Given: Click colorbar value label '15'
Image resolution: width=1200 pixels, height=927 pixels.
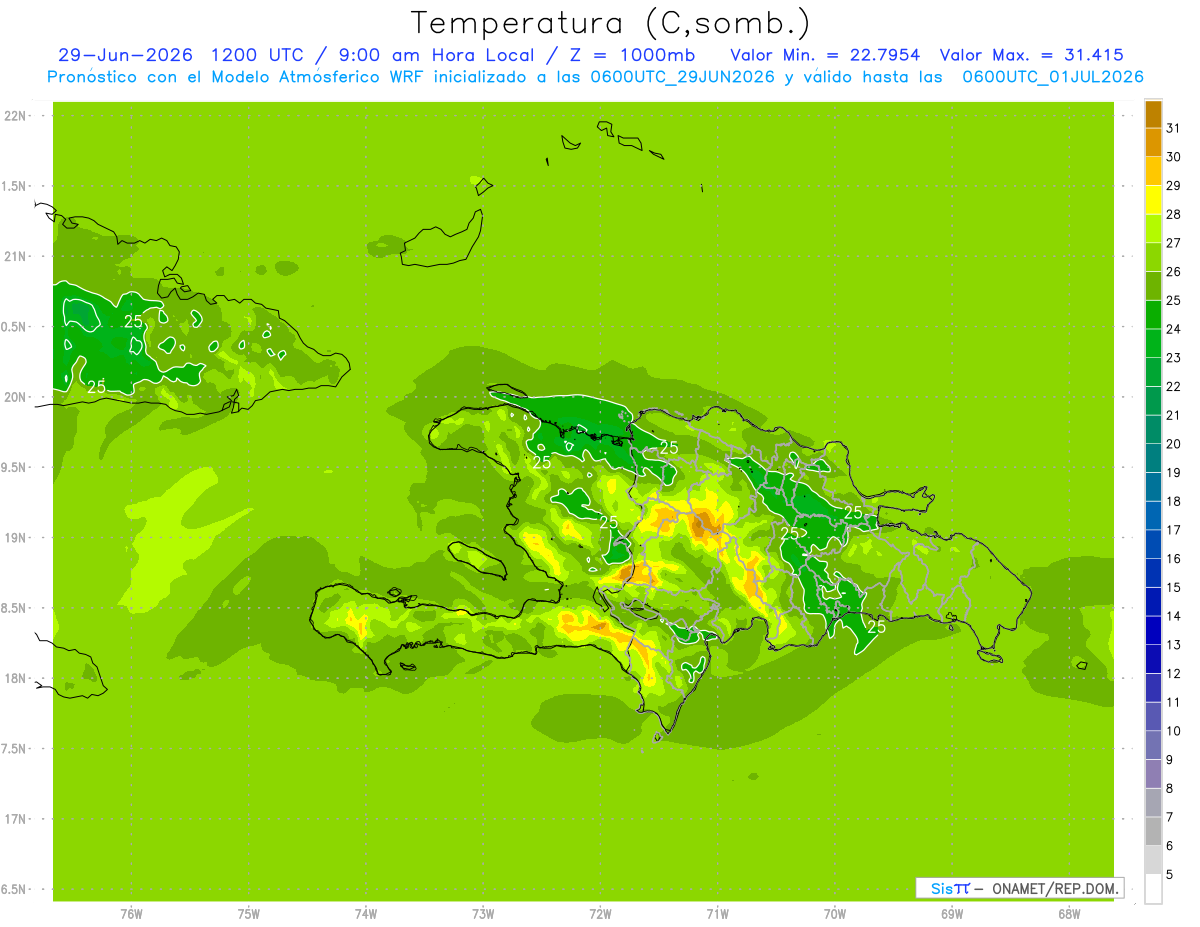Looking at the screenshot, I should [x=1173, y=587].
